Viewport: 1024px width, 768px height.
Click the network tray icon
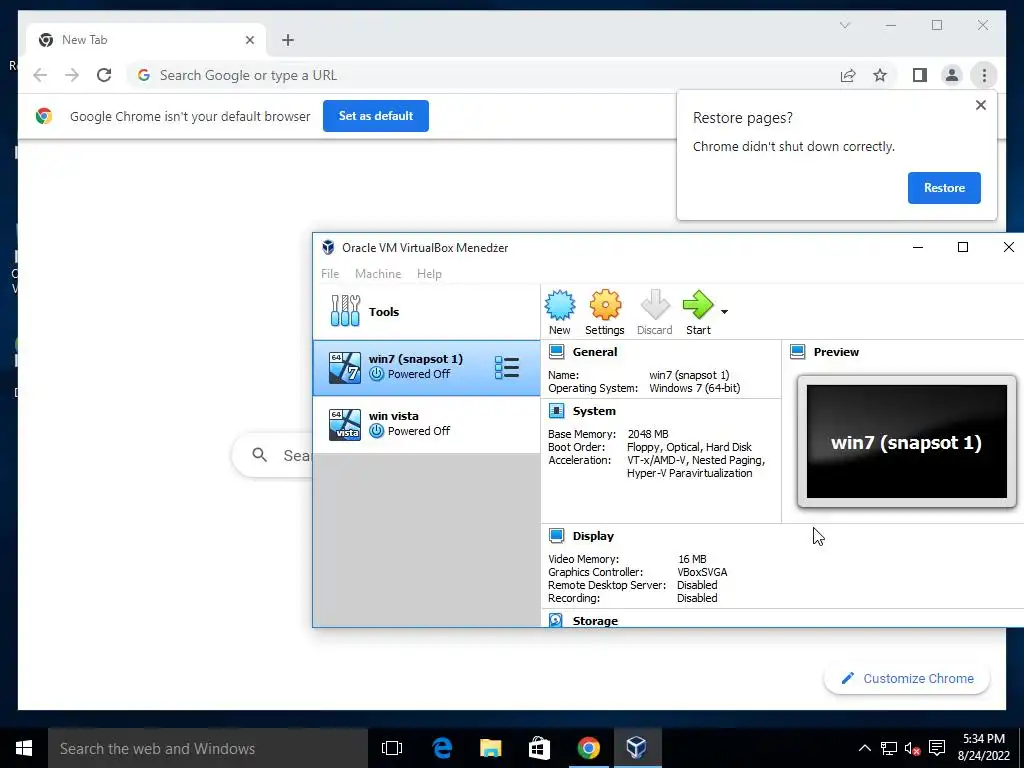888,748
